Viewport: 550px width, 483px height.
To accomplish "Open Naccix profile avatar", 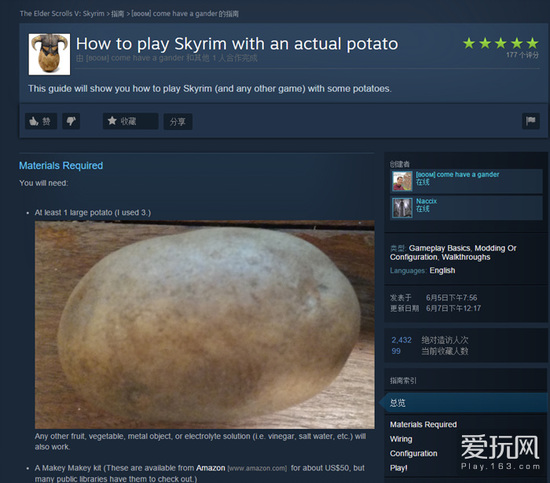I will pos(402,208).
